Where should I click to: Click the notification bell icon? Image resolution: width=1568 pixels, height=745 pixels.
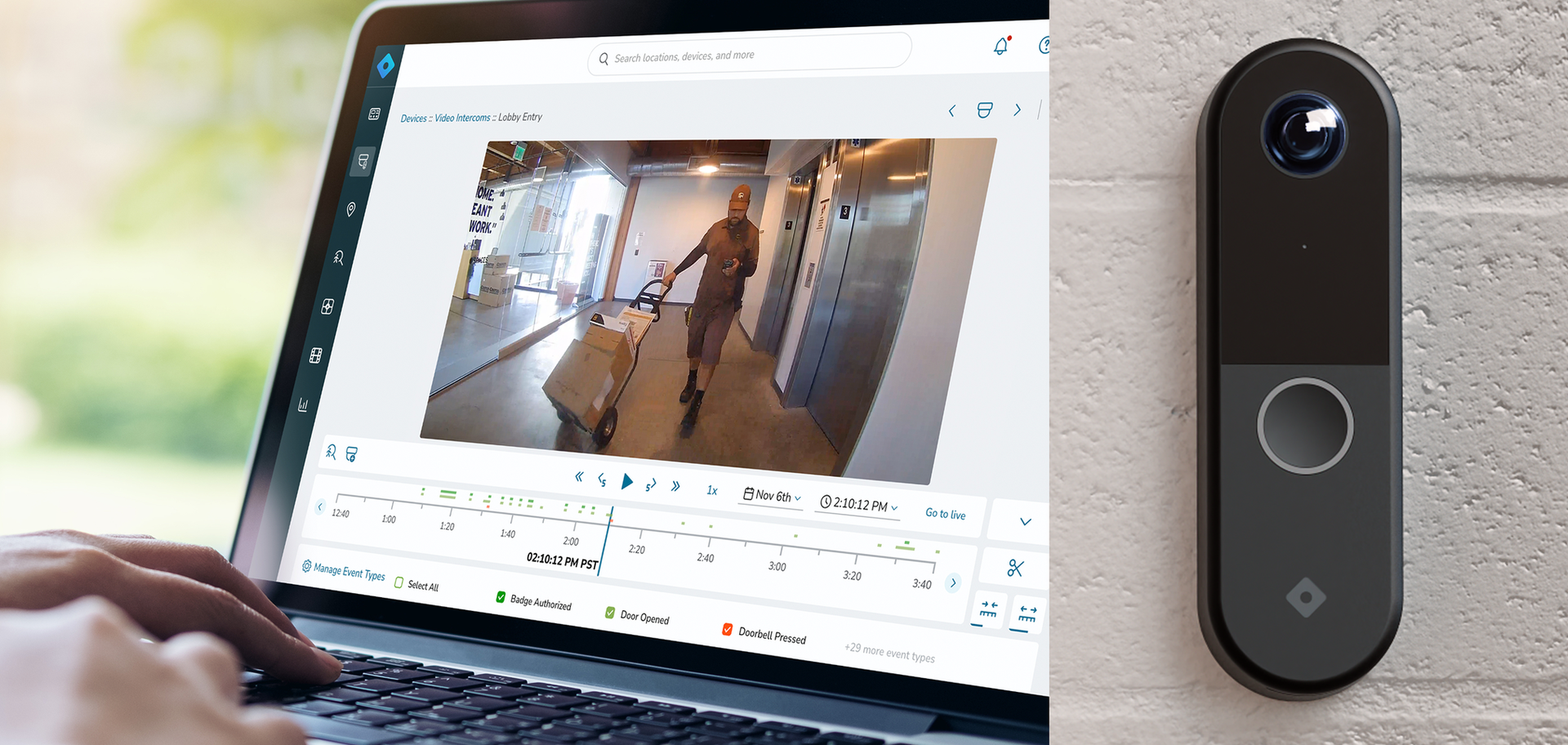pos(1000,47)
